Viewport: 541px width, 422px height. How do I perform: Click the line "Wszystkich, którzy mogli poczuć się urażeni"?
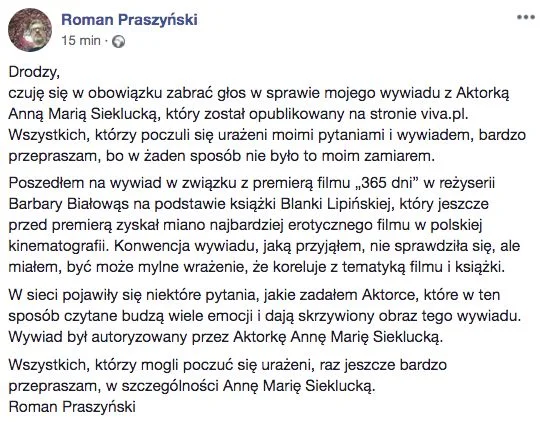pos(228,365)
